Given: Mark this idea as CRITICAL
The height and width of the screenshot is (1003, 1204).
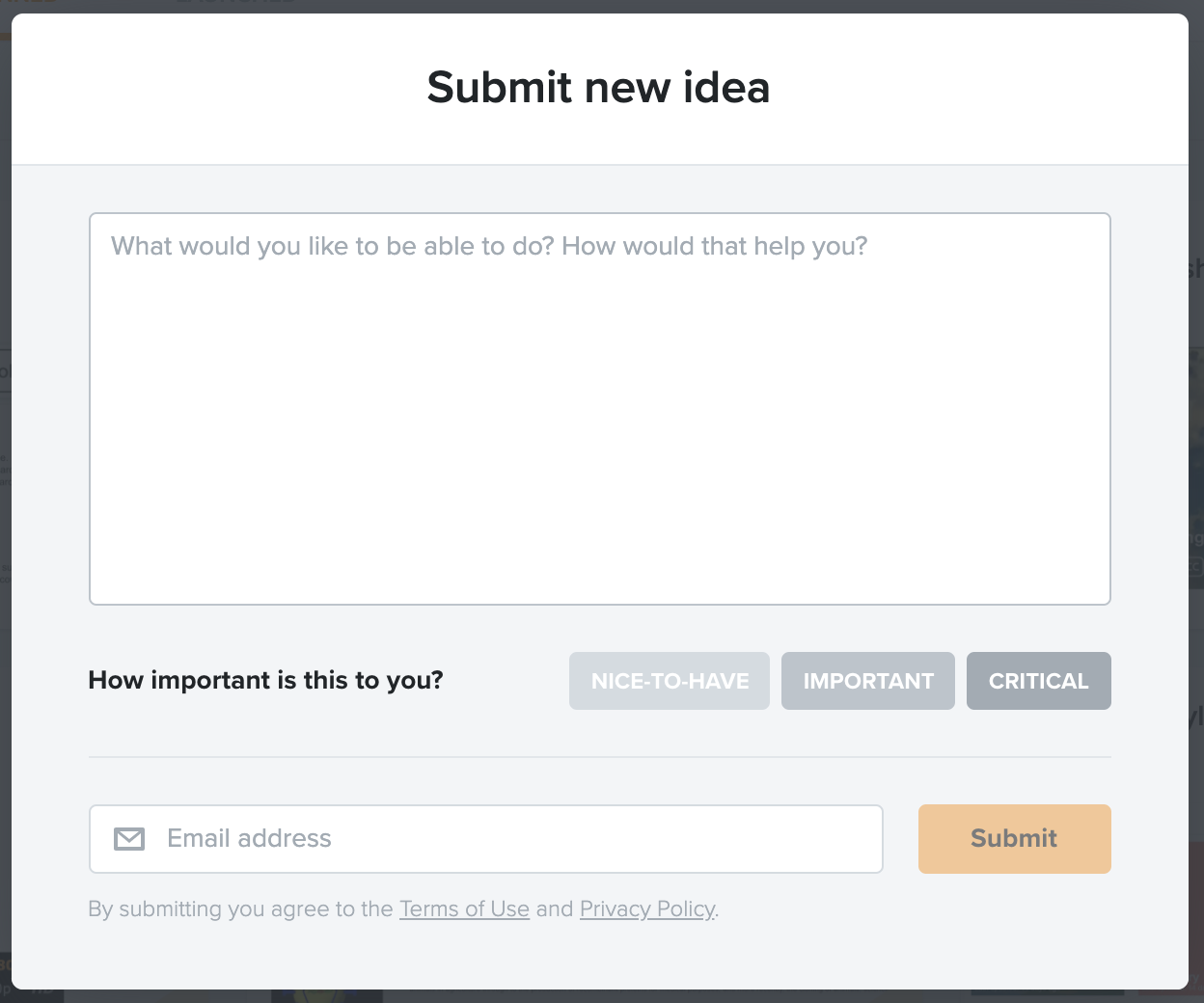Looking at the screenshot, I should [1039, 681].
